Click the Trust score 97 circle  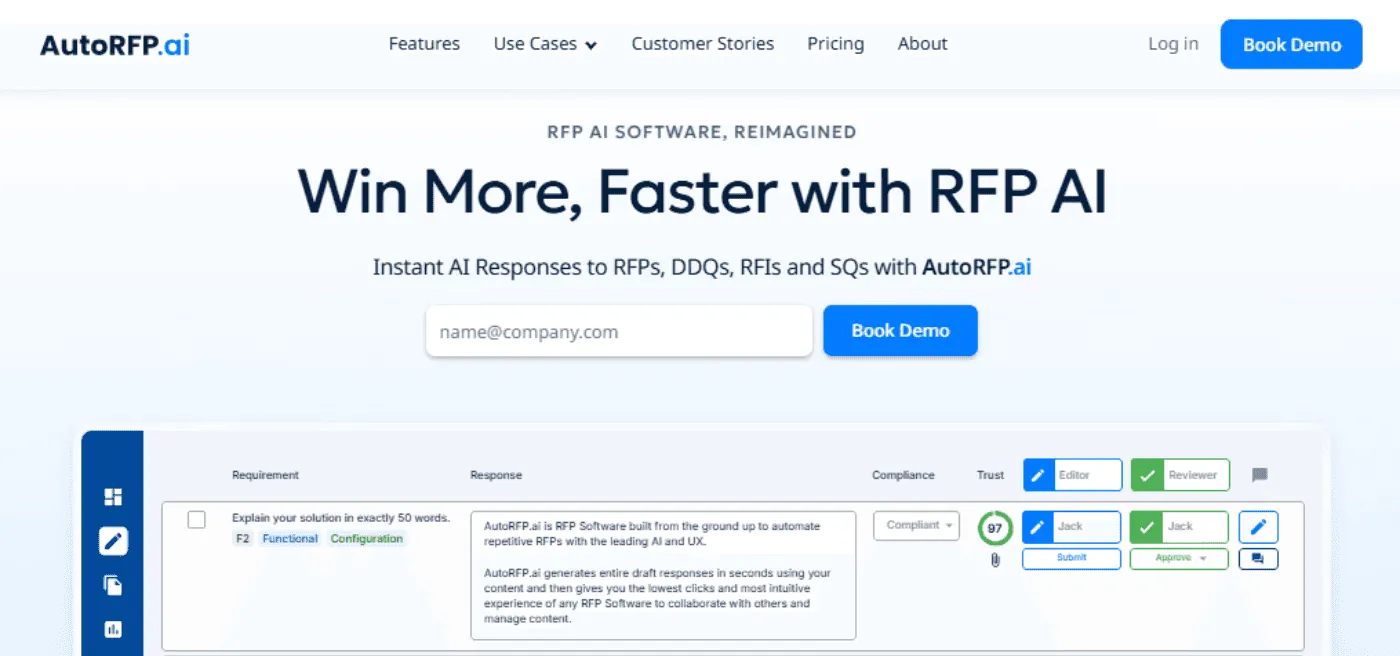point(995,527)
